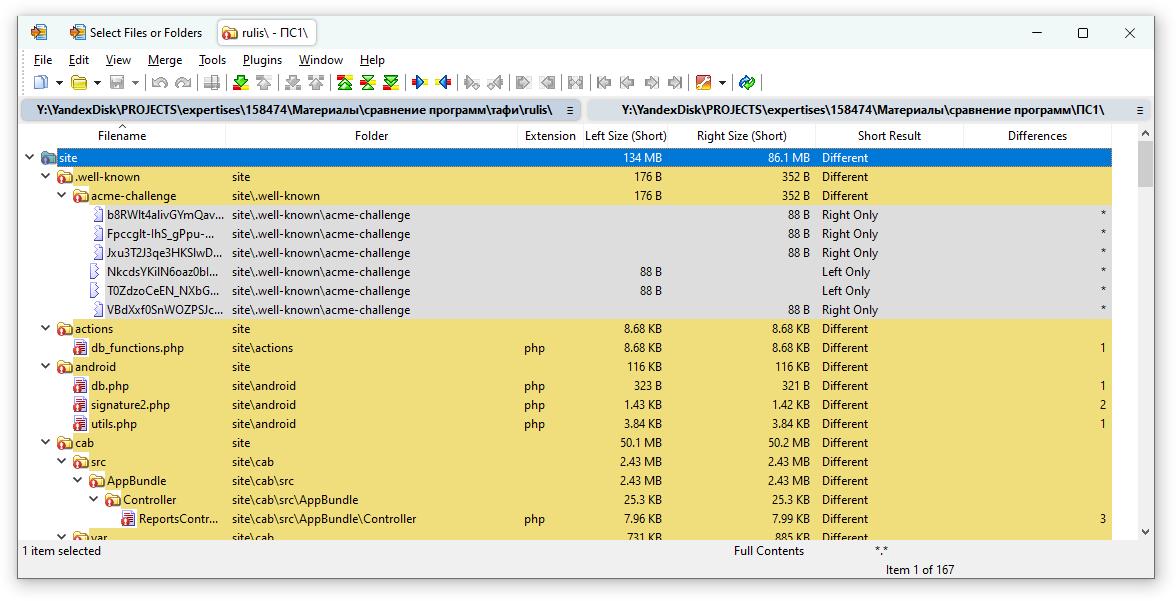Collapse the acme-challenge folder

[62, 196]
